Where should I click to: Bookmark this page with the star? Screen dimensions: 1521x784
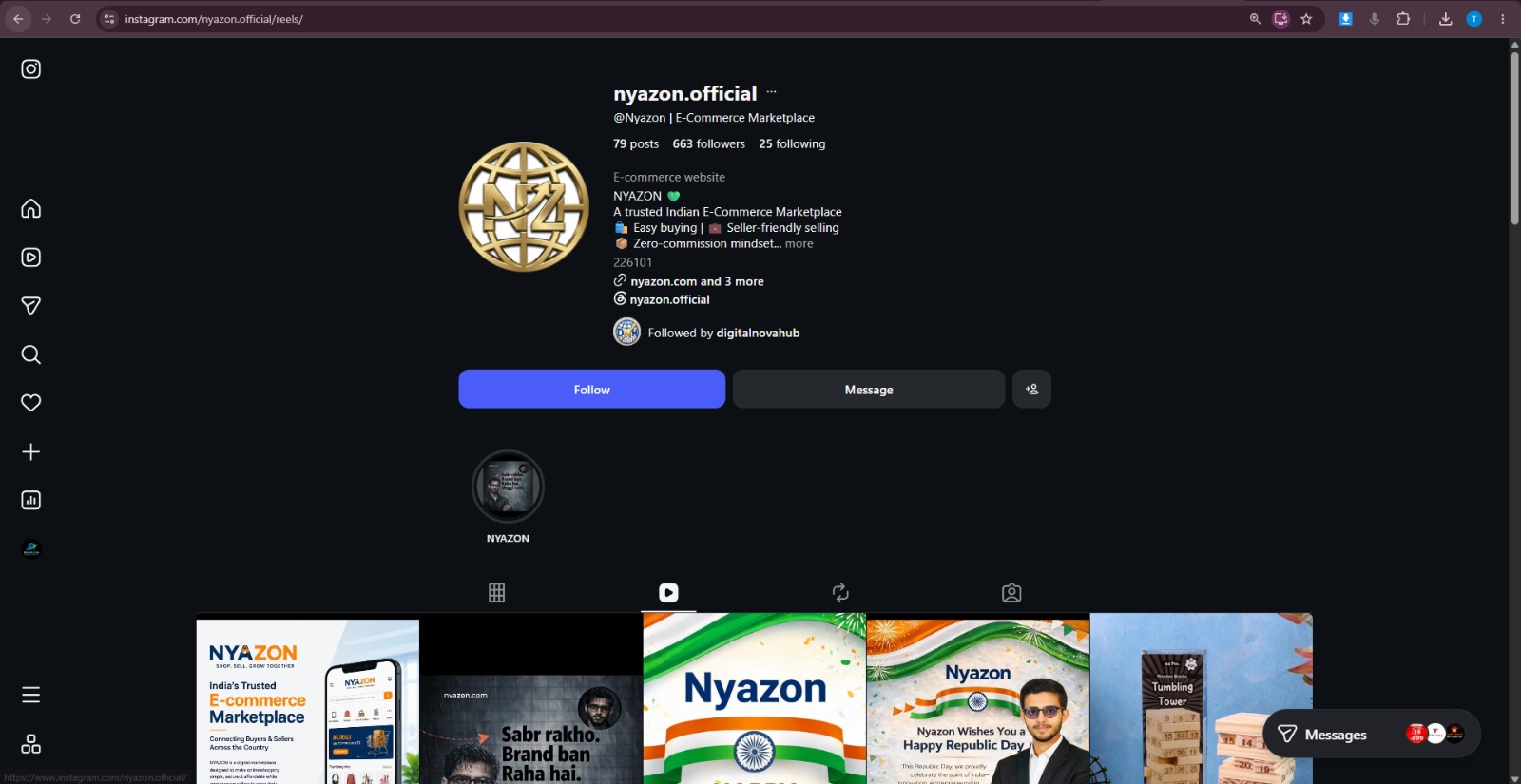1306,19
